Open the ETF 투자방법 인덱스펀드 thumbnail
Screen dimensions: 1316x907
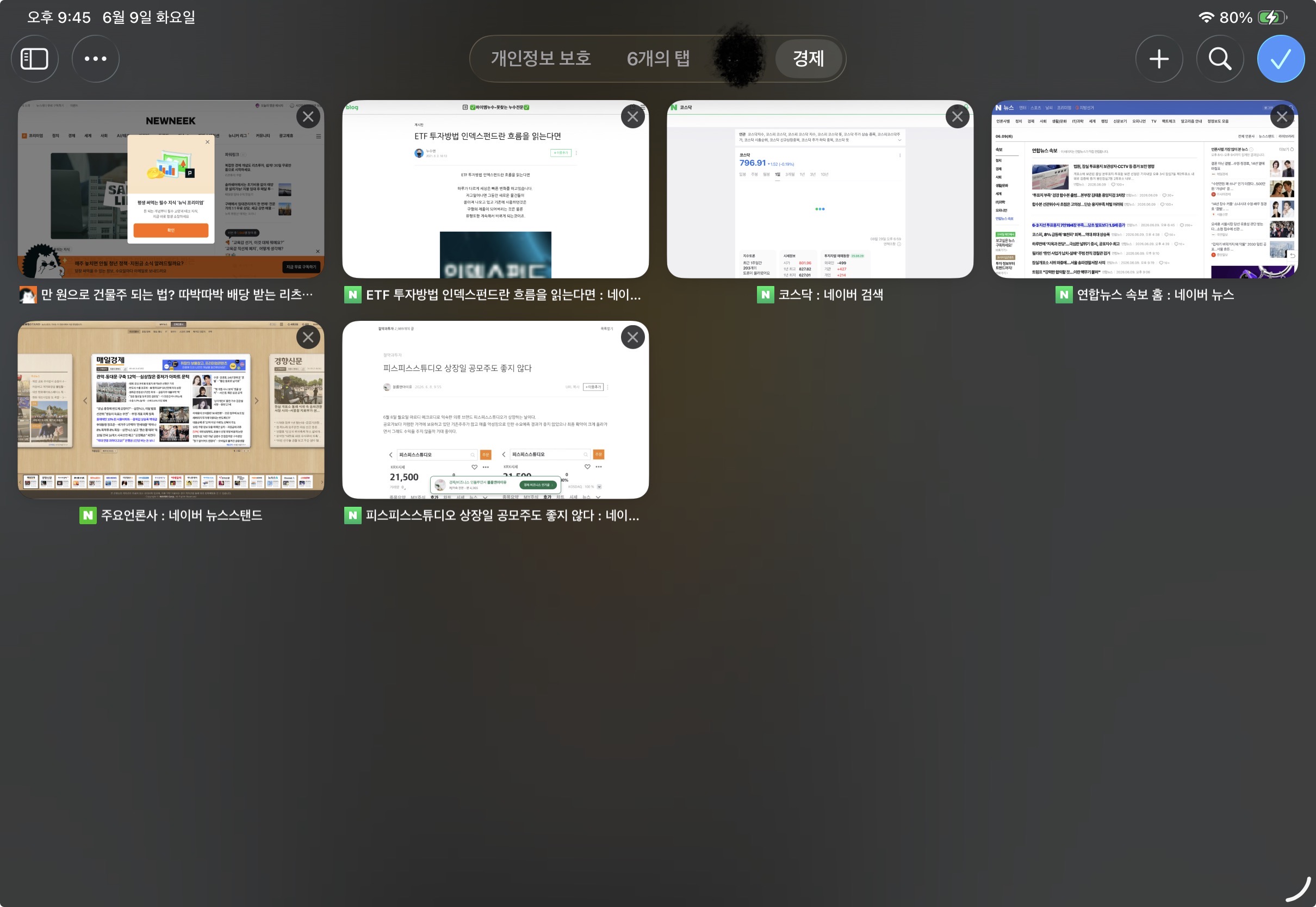coord(495,189)
